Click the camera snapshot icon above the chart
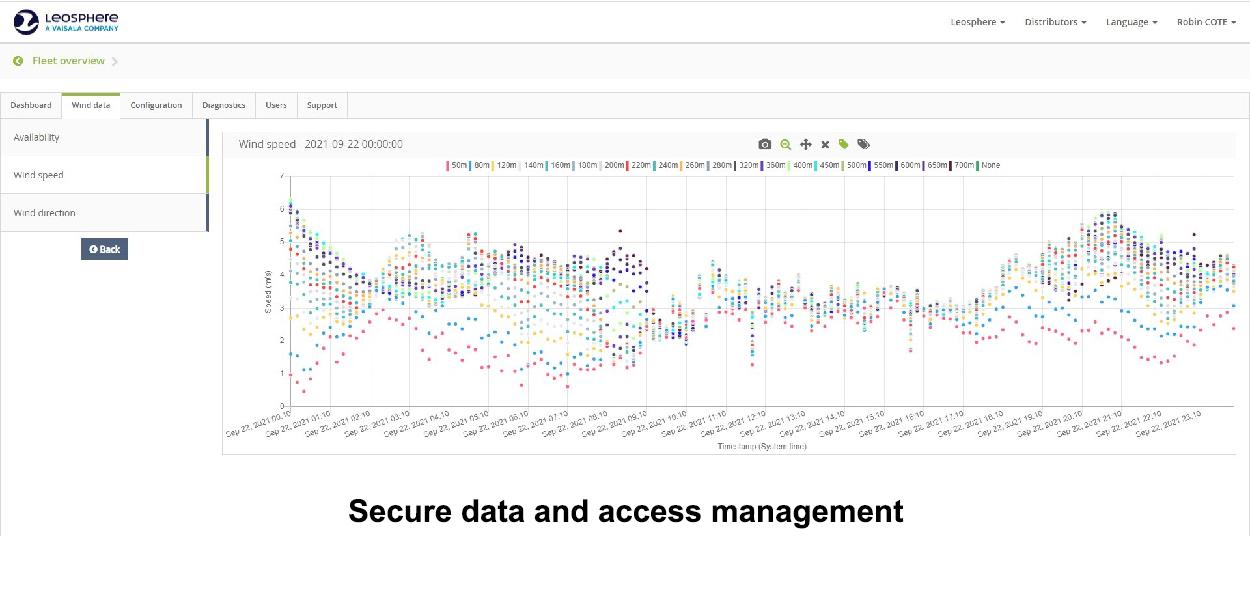Viewport: 1250px width, 600px height. tap(765, 144)
